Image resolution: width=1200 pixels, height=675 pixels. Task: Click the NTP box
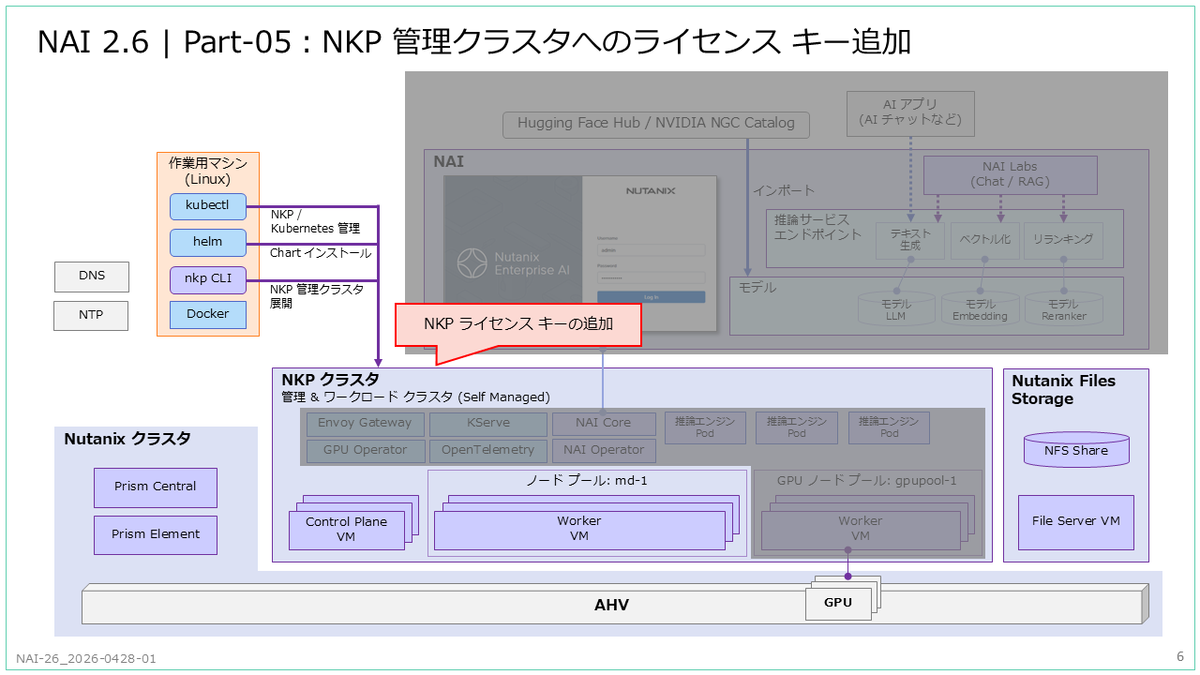pos(91,317)
